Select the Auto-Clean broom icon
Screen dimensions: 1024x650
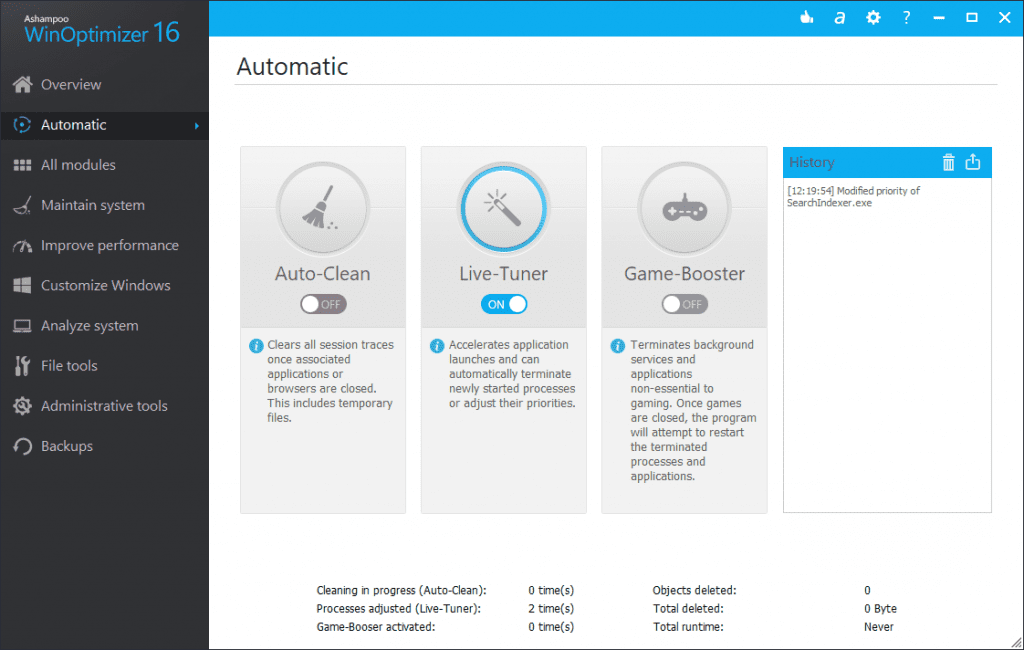click(x=322, y=207)
